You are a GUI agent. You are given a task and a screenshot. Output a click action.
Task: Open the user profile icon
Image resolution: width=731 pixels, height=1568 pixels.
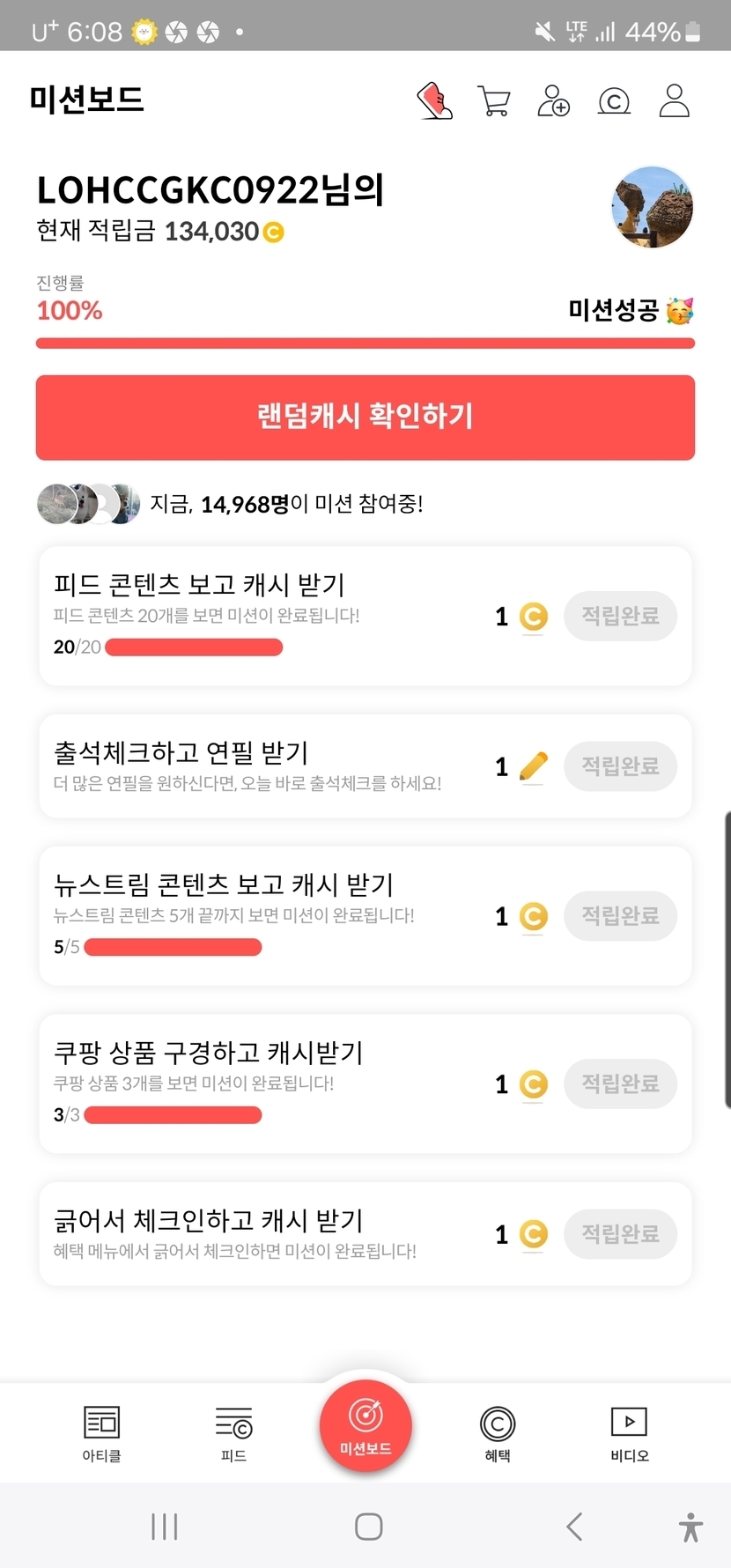click(675, 101)
